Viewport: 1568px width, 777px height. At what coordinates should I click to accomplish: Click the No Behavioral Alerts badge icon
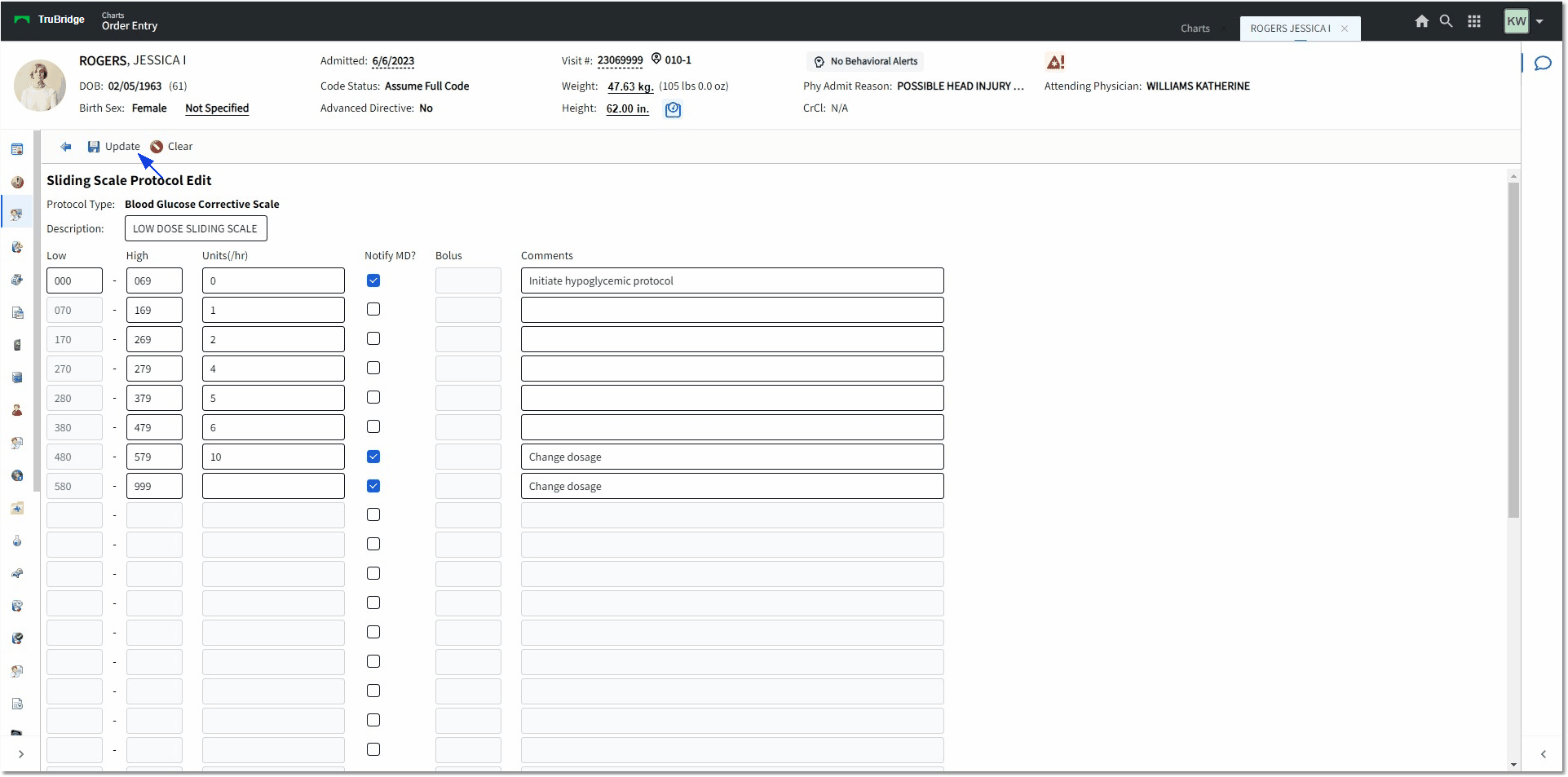point(819,62)
